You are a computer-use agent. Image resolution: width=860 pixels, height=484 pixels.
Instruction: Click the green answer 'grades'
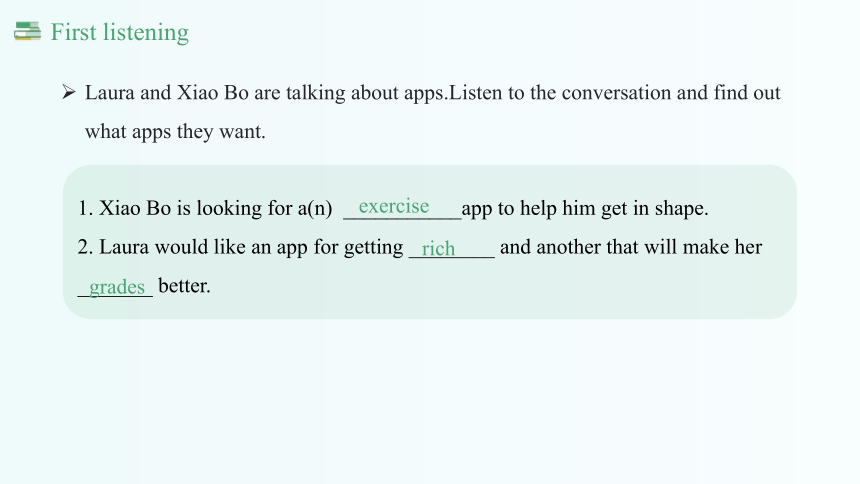(117, 287)
